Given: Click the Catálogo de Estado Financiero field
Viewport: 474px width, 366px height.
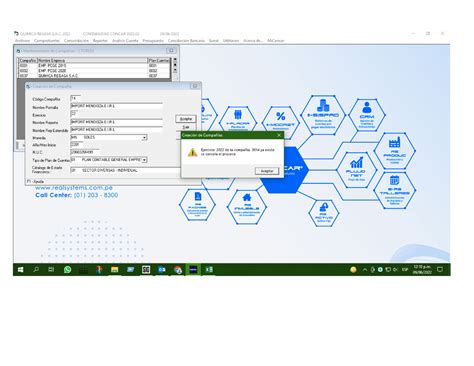Looking at the screenshot, I should [x=125, y=170].
